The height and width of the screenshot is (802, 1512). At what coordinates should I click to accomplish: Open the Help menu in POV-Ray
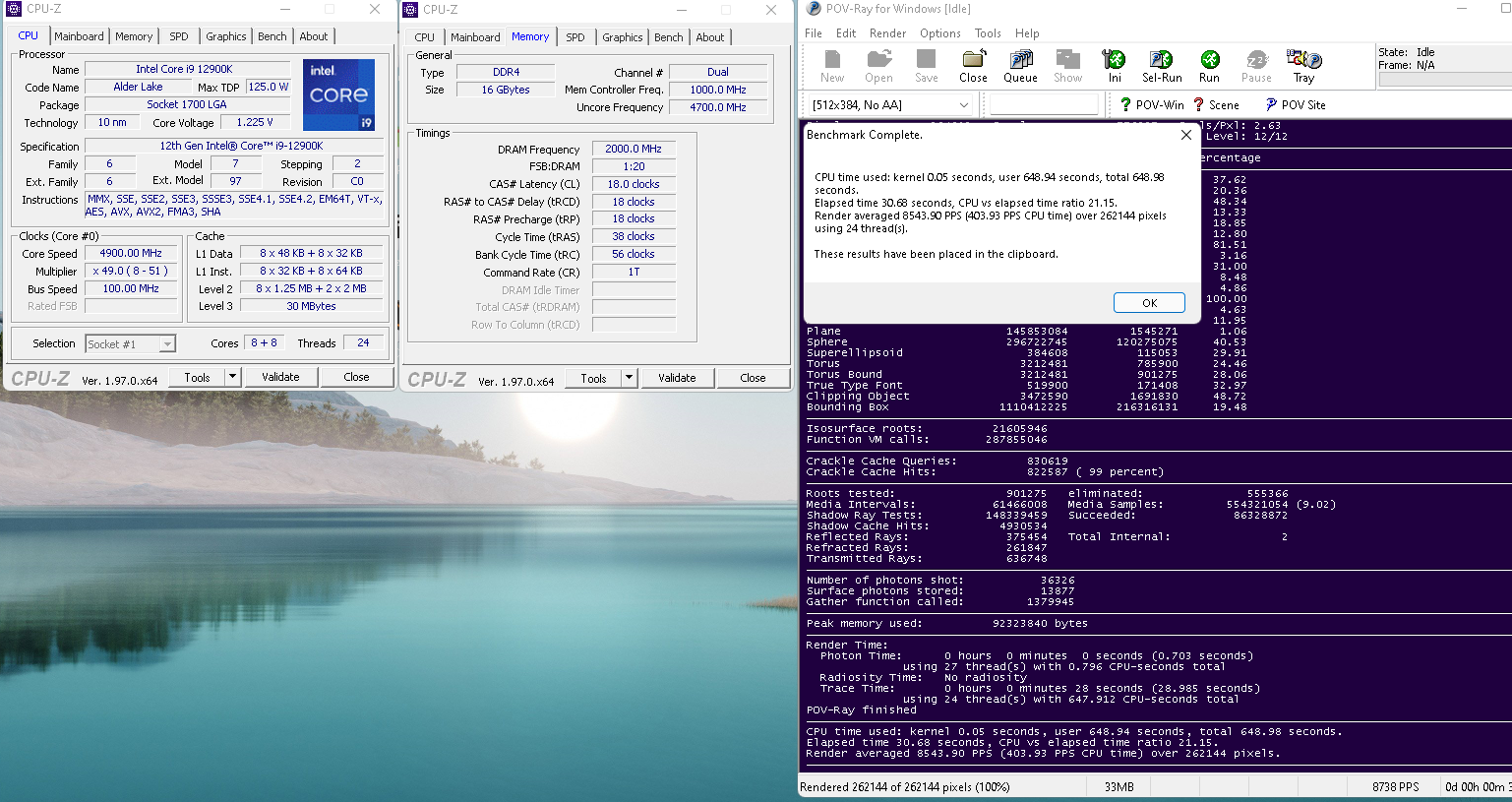click(1027, 33)
